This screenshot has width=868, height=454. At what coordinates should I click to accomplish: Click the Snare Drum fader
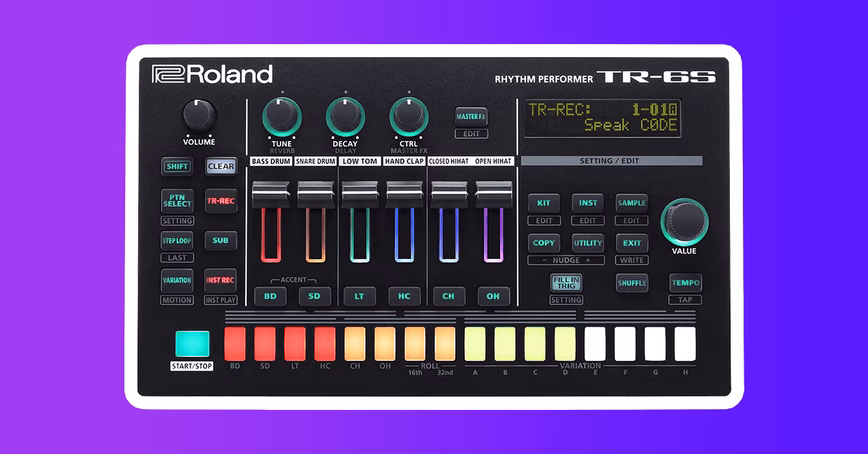(x=316, y=195)
